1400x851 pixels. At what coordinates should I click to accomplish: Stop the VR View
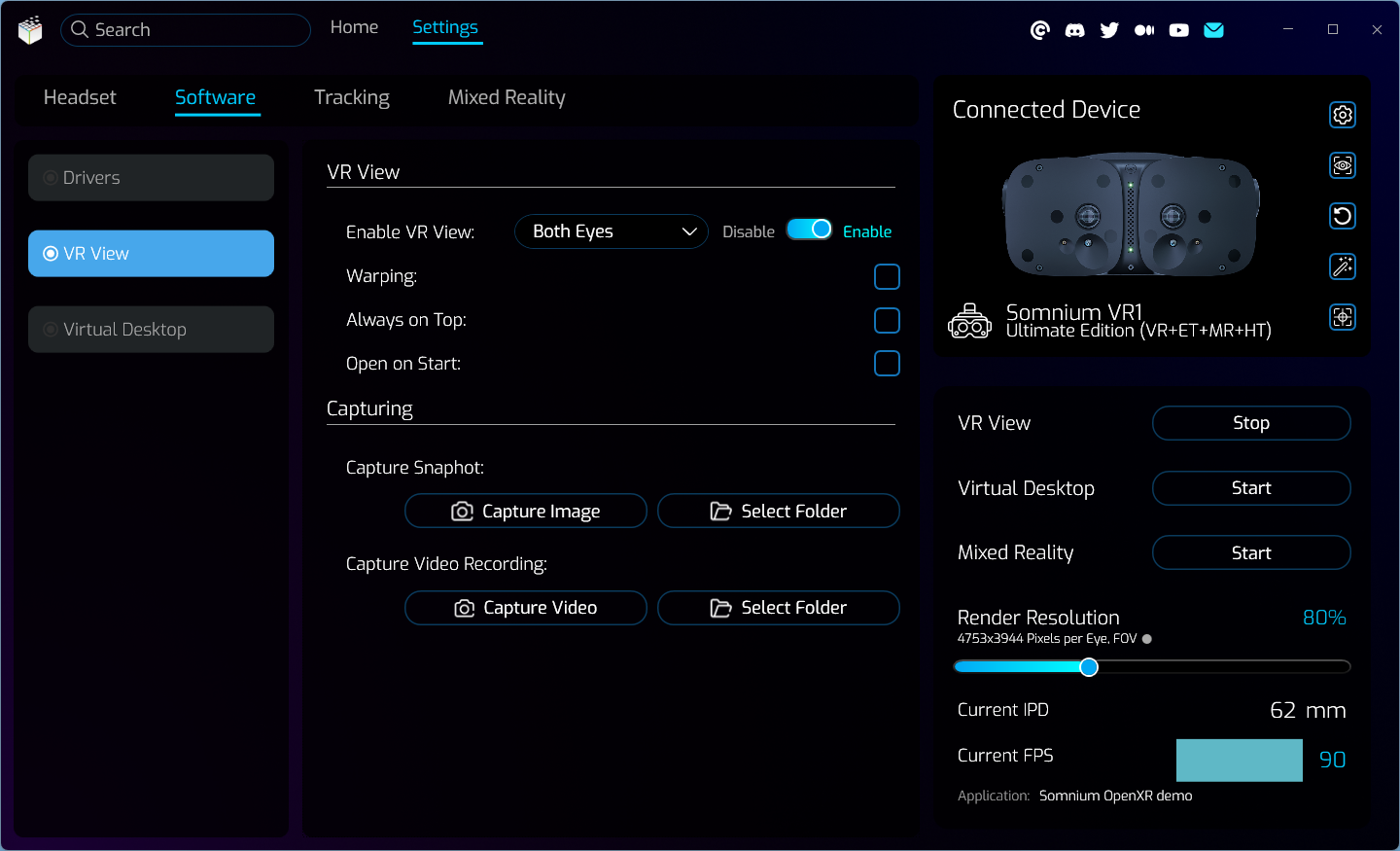coord(1250,423)
